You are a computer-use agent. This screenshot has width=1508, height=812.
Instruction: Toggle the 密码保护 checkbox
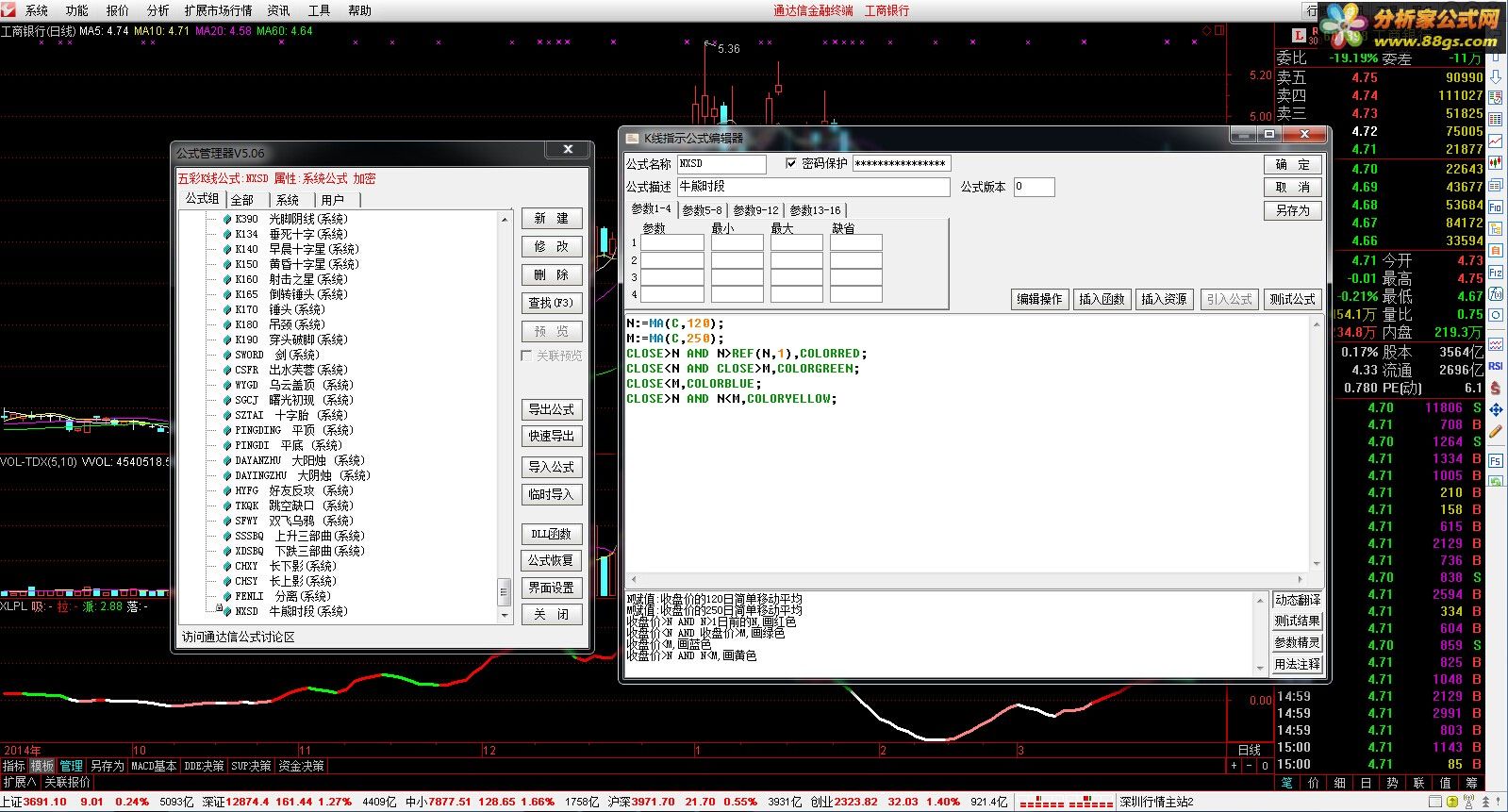[x=791, y=163]
